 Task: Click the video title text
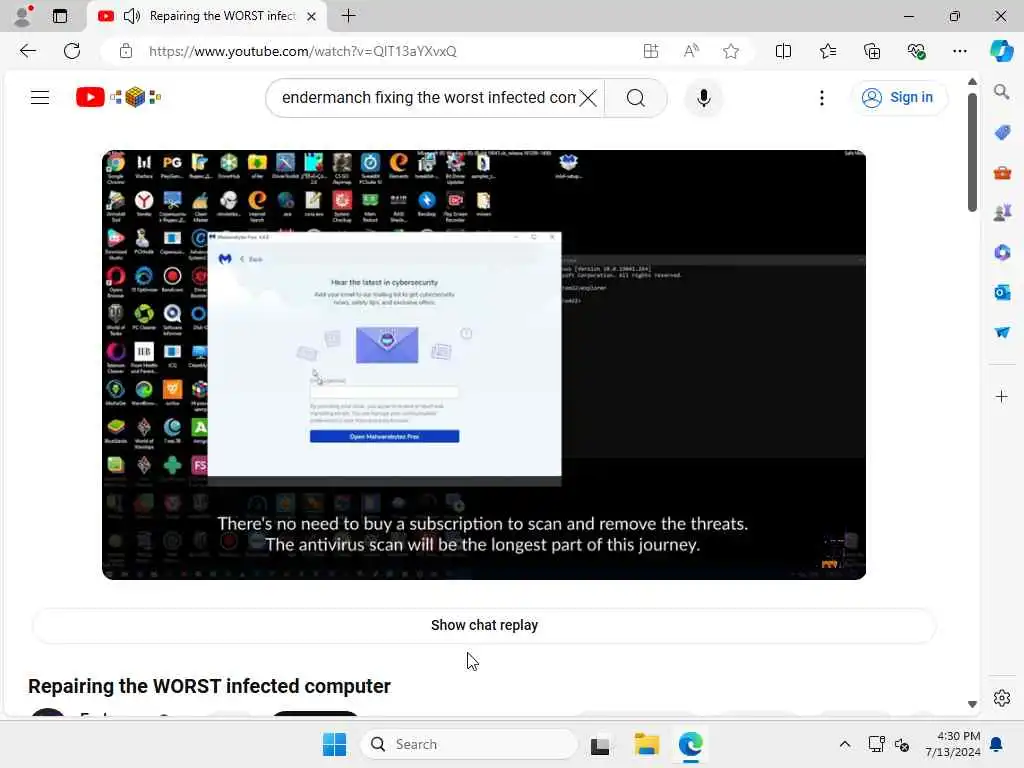(x=209, y=686)
